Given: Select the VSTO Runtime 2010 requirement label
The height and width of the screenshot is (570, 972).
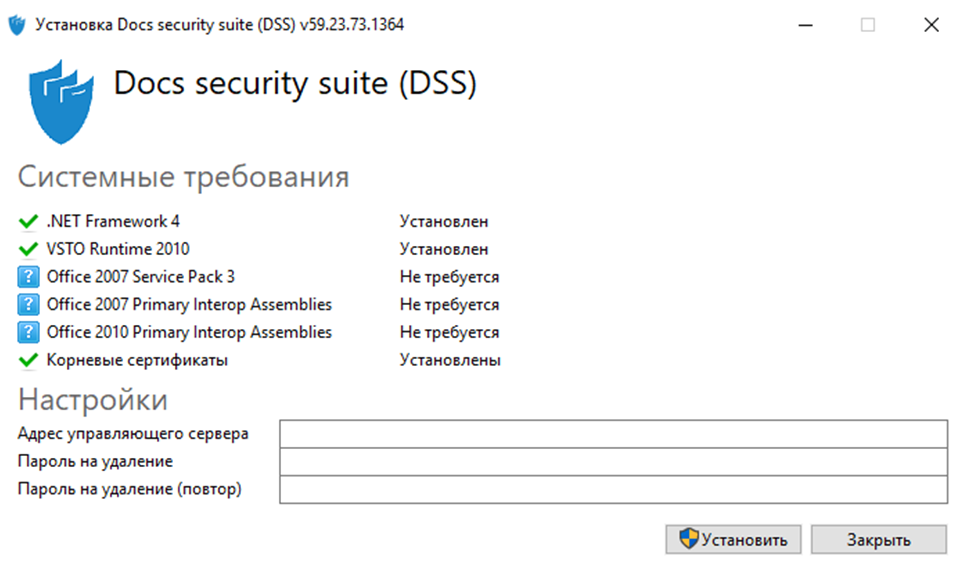Looking at the screenshot, I should pyautogui.click(x=118, y=249).
